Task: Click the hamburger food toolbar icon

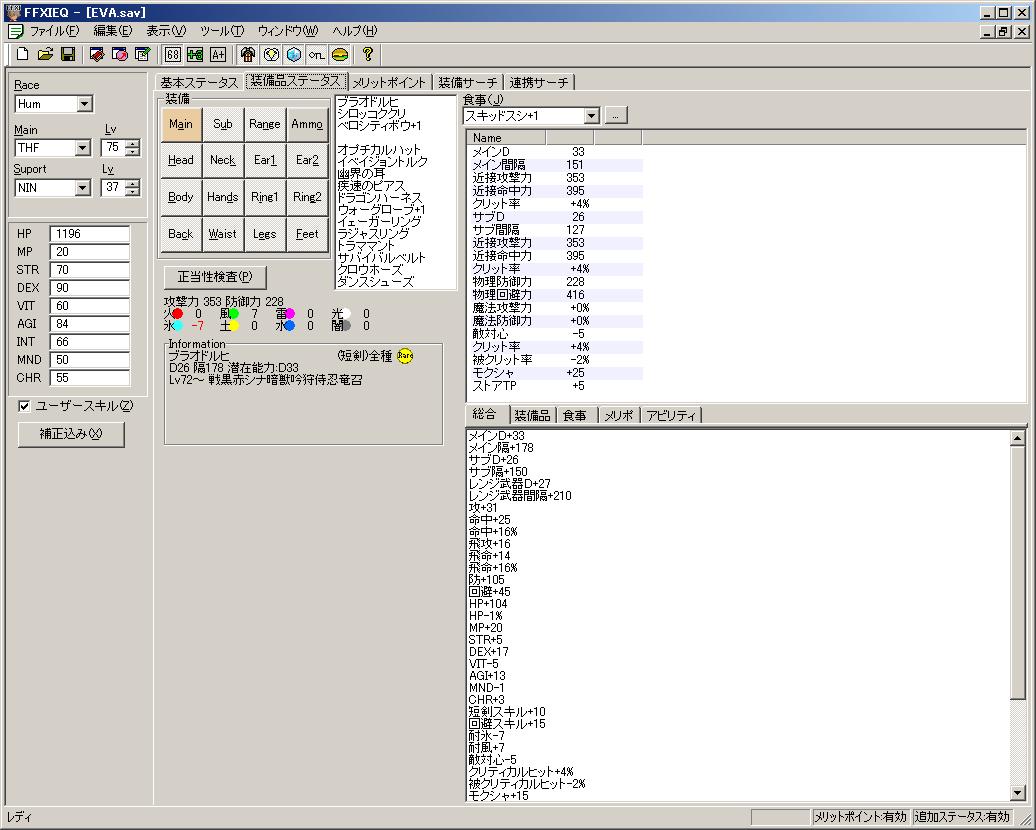Action: [x=340, y=55]
